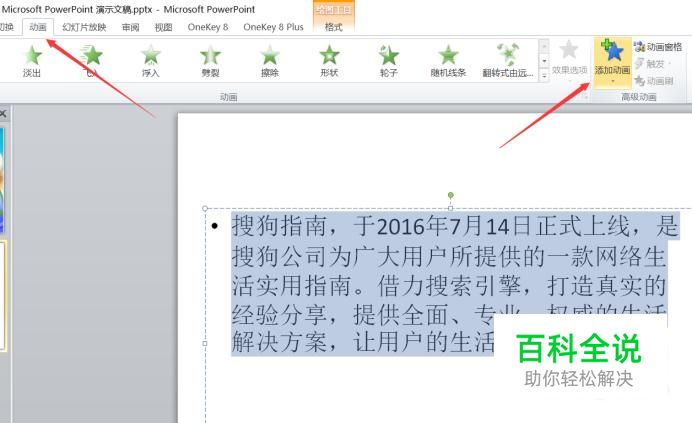Screen dimensions: 692x423
Task: Open the 动画窗格 (Animation Pane)
Action: pos(658,47)
